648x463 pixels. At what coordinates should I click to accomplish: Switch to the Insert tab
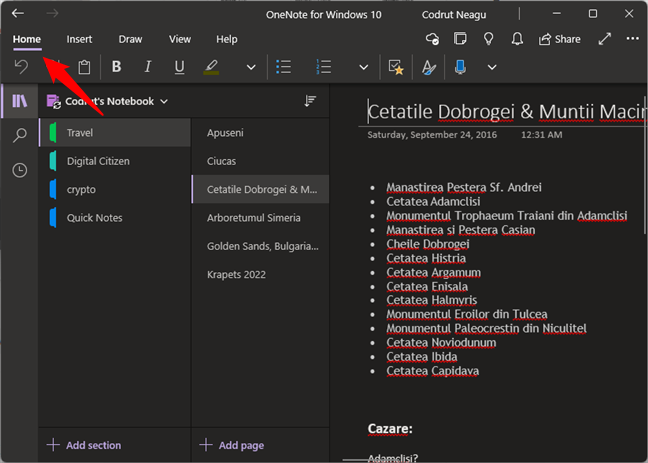point(79,39)
